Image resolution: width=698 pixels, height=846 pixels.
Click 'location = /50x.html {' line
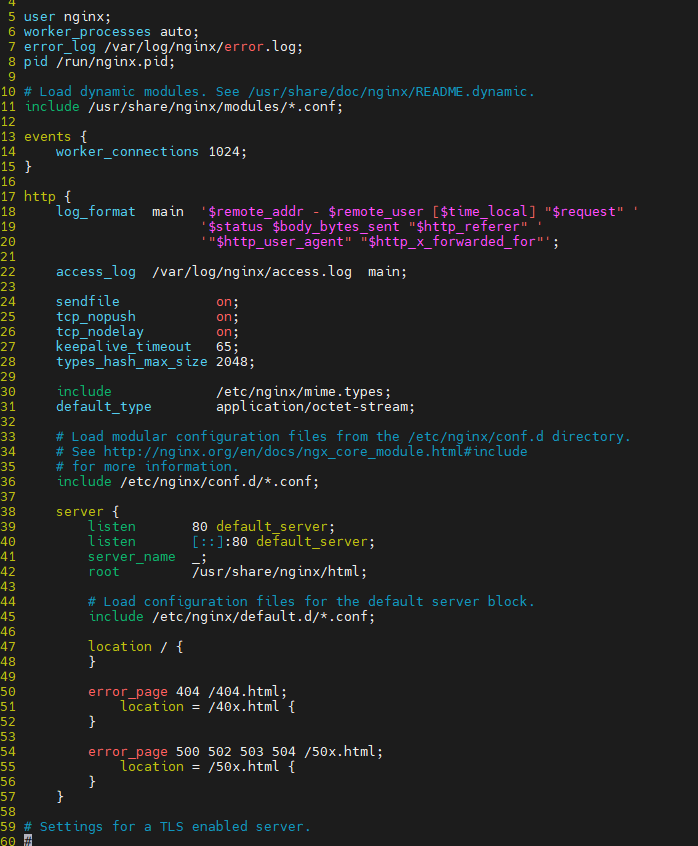point(207,767)
